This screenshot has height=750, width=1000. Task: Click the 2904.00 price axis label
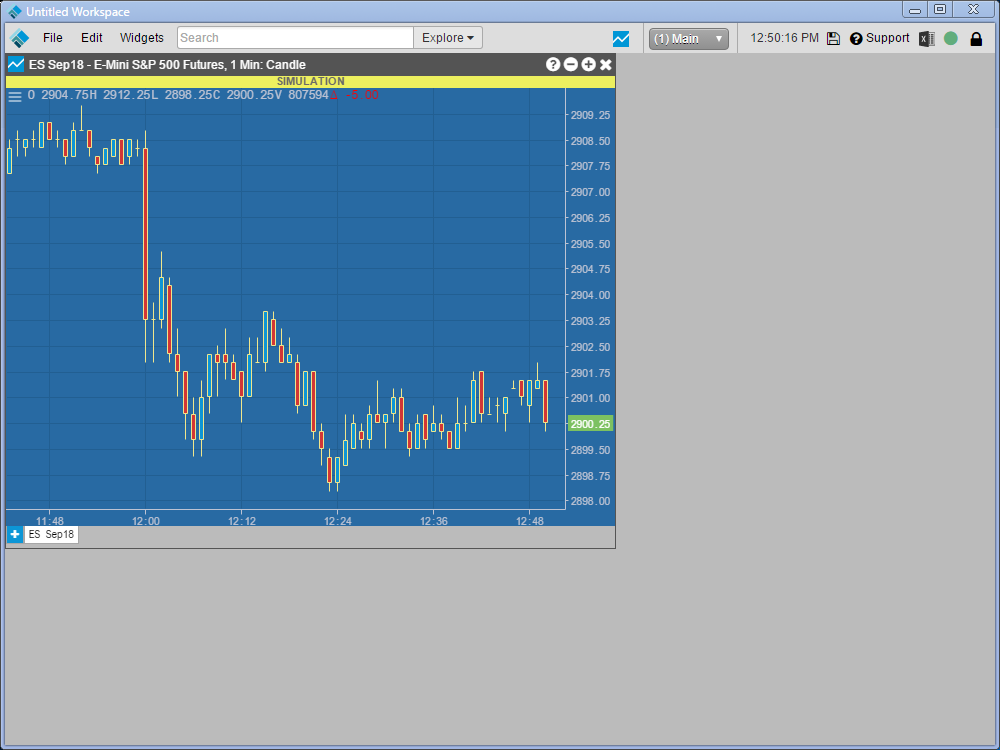pos(590,295)
